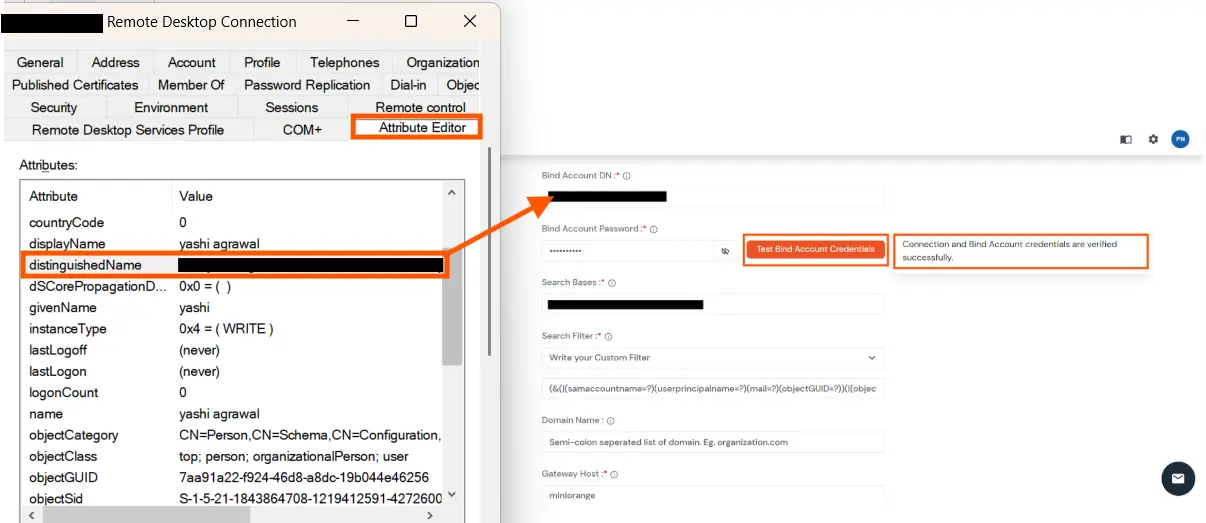This screenshot has width=1206, height=523.
Task: Open the PN user avatar menu
Action: pos(1180,139)
